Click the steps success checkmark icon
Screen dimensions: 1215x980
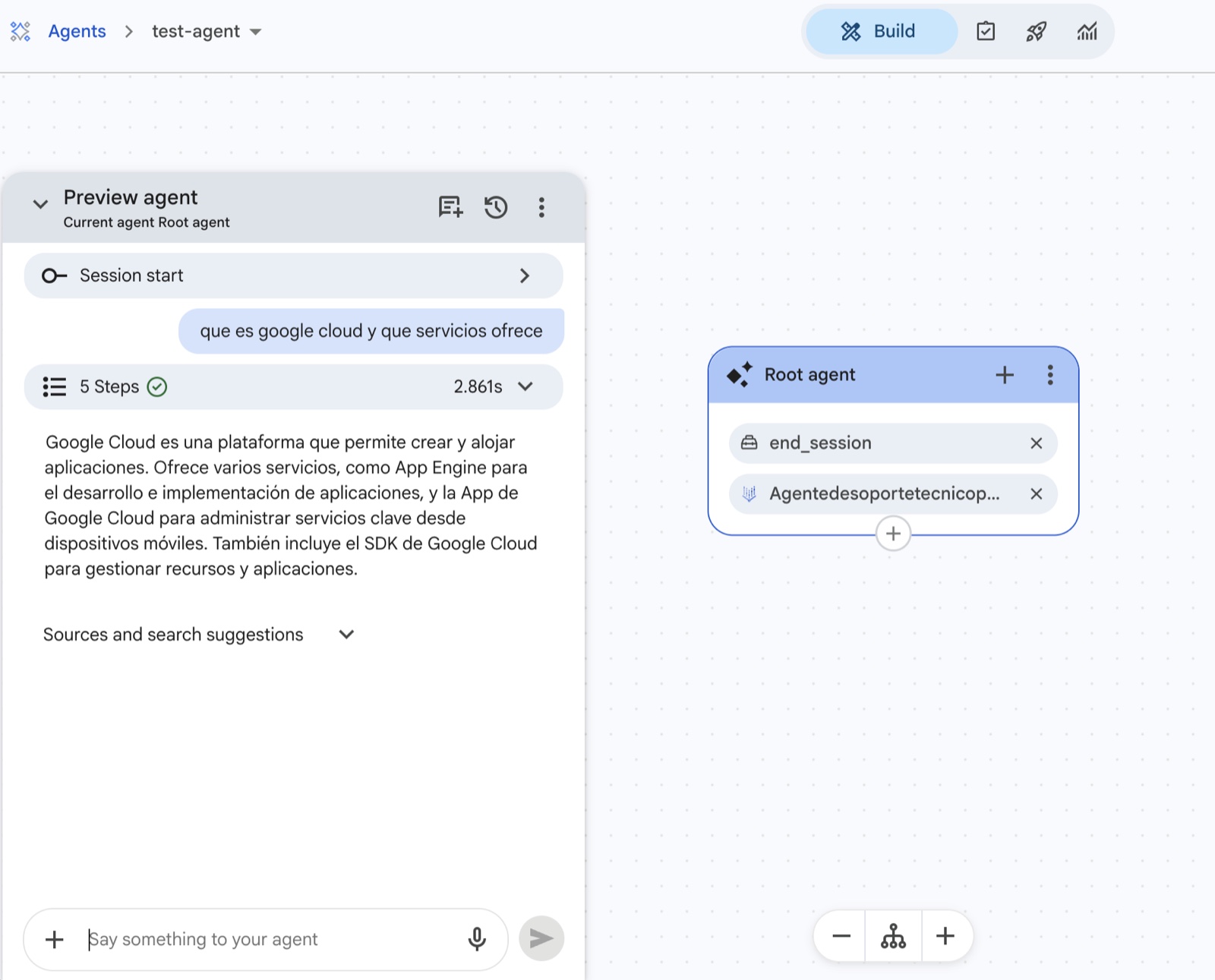click(x=157, y=387)
